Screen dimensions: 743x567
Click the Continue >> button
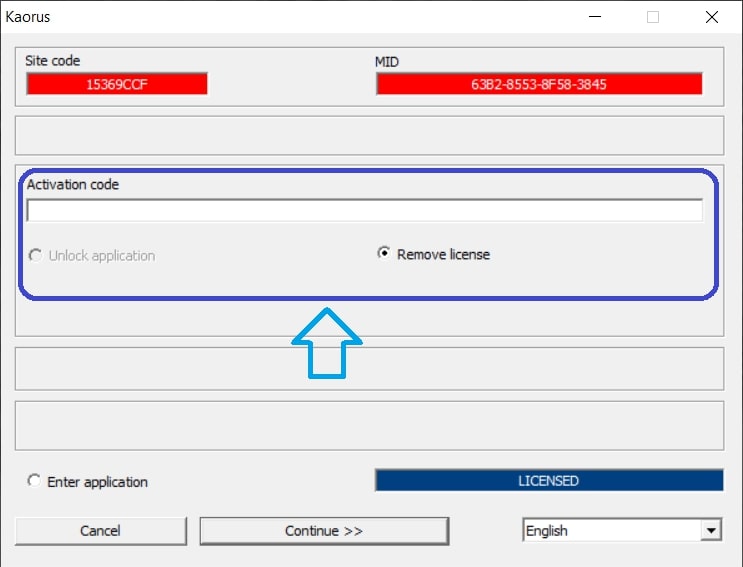click(x=324, y=531)
